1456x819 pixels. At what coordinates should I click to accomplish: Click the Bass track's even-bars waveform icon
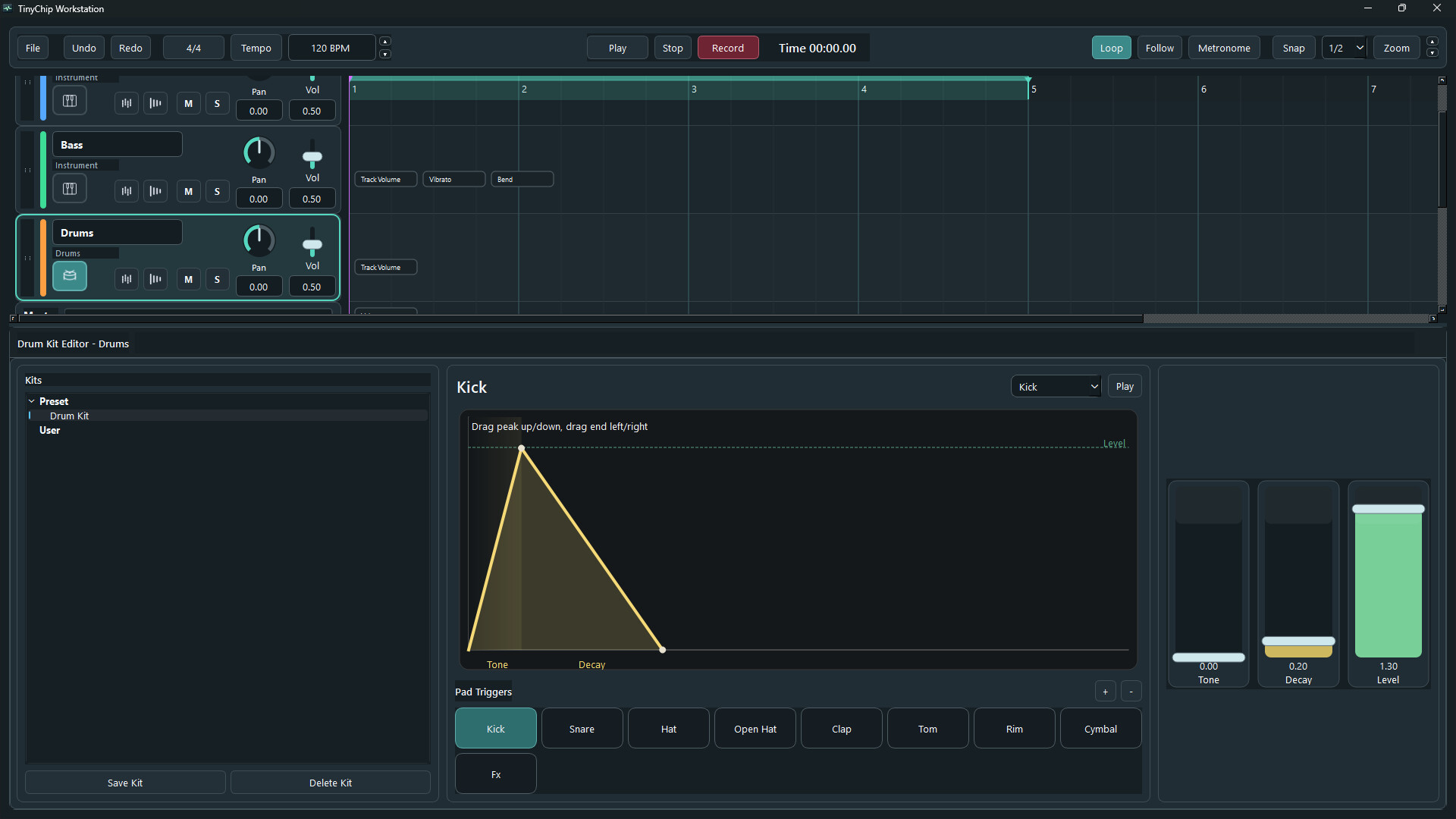(127, 192)
